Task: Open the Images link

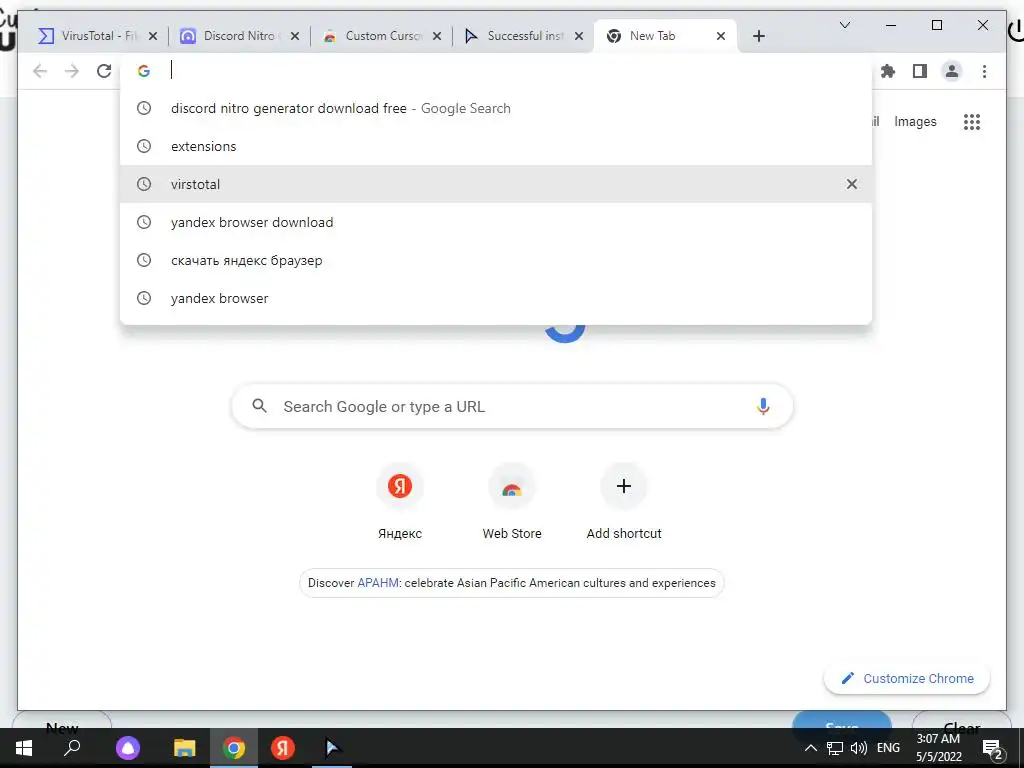Action: coord(915,121)
